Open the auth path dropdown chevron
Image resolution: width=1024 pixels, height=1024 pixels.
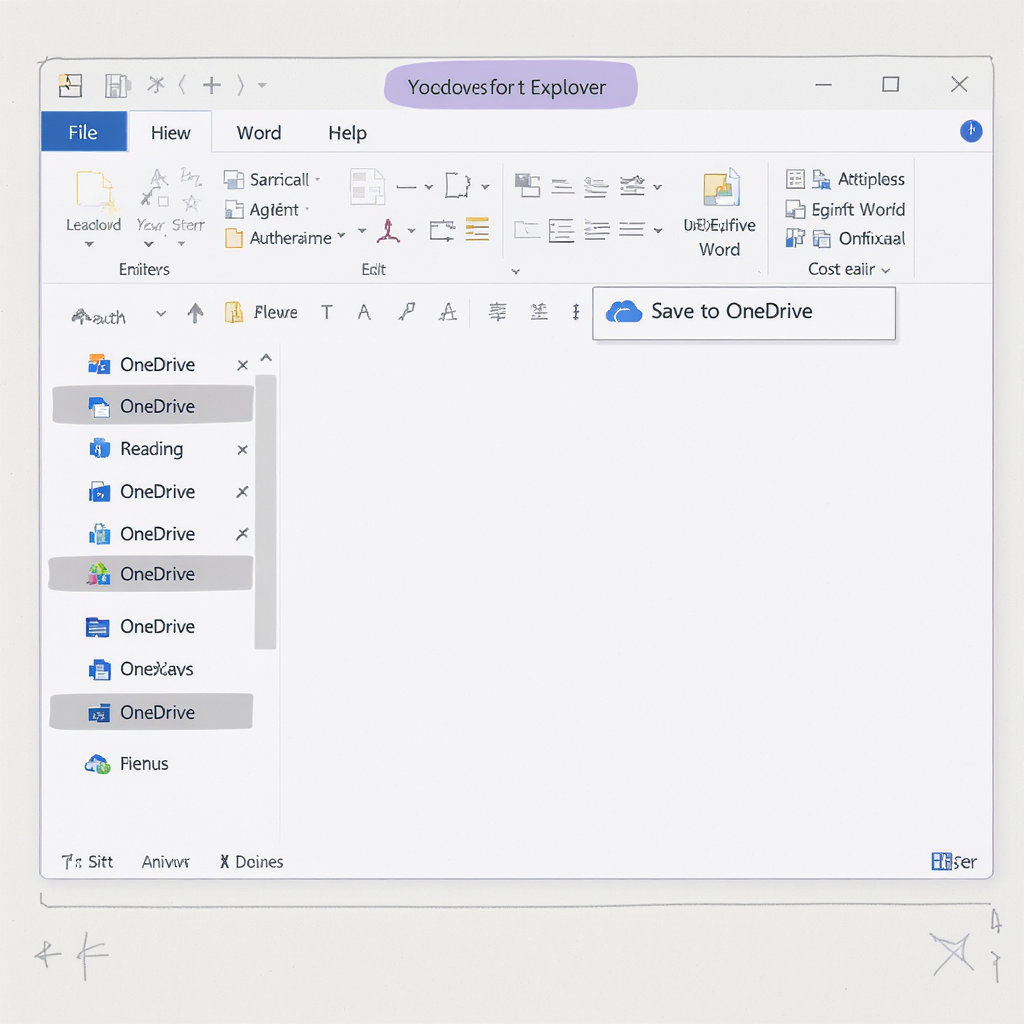[x=161, y=314]
